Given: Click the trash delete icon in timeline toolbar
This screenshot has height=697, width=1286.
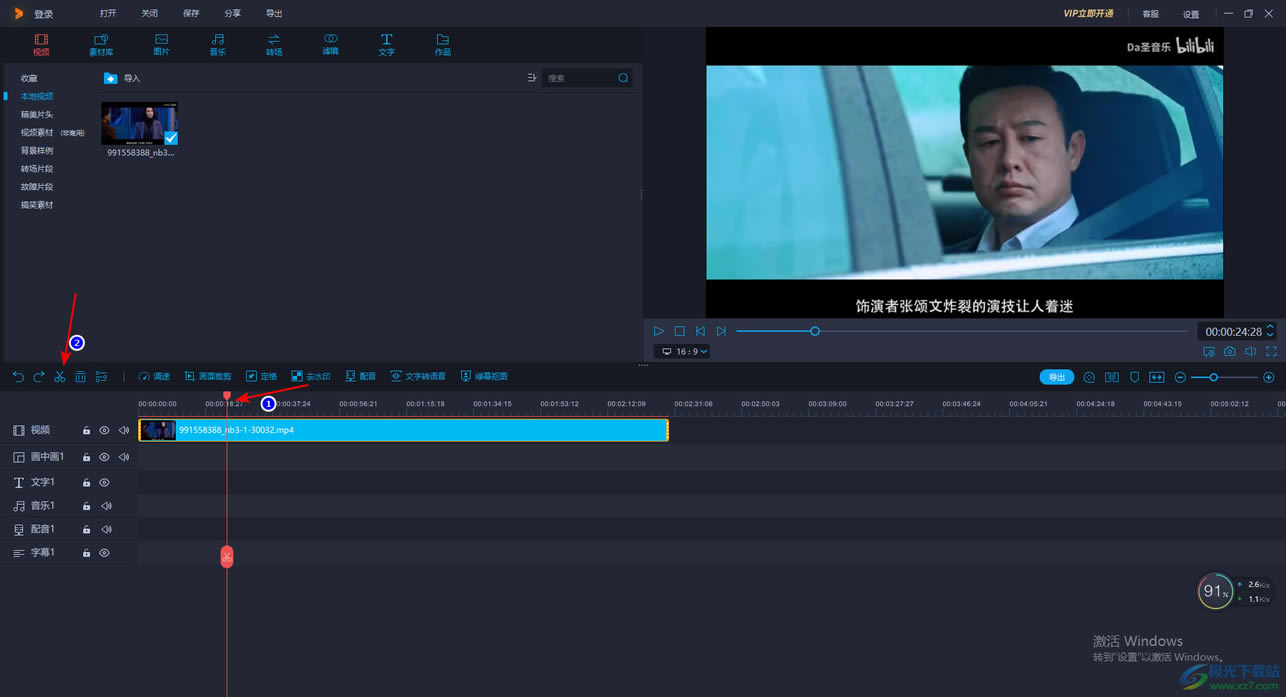Looking at the screenshot, I should point(80,377).
